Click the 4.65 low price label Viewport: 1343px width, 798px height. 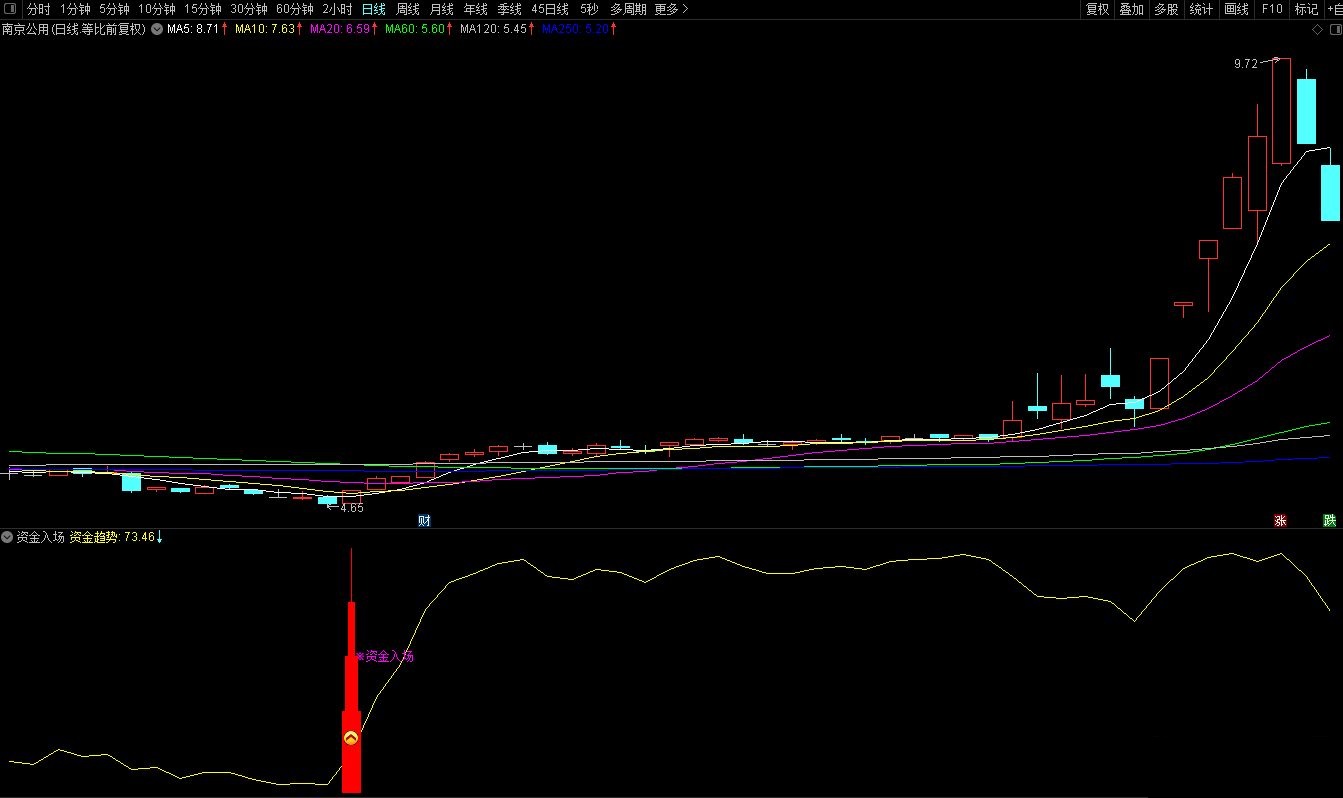[352, 508]
